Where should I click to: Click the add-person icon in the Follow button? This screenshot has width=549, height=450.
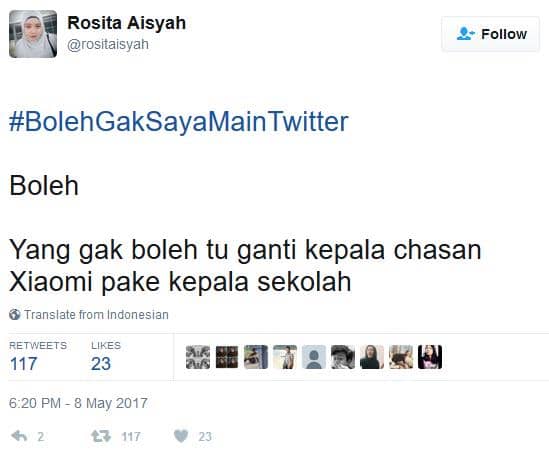(x=465, y=34)
